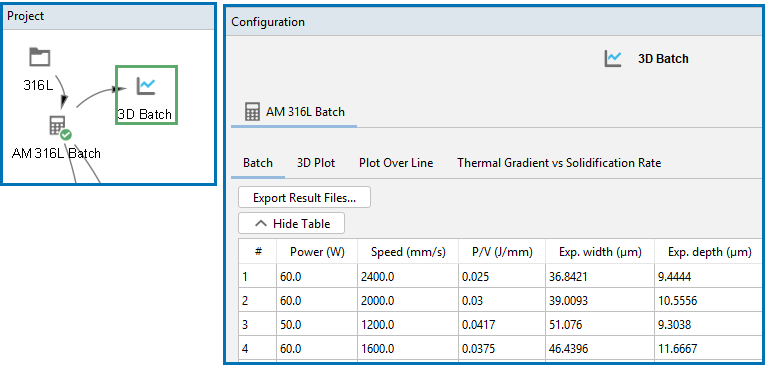Click the Exp. width (µm) column header
The height and width of the screenshot is (365, 765).
pyautogui.click(x=600, y=252)
